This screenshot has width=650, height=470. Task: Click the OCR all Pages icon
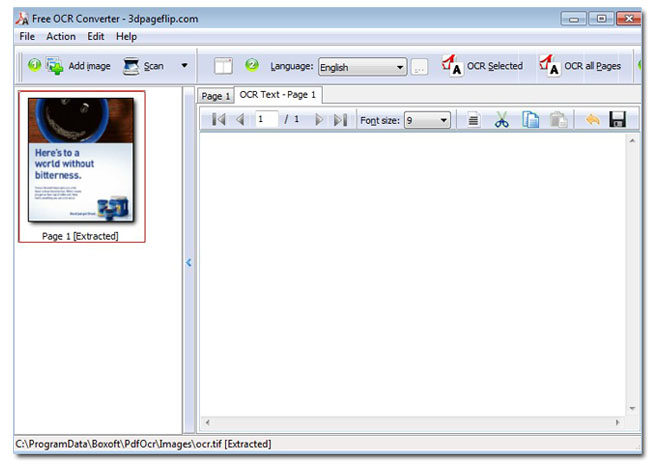pyautogui.click(x=549, y=65)
